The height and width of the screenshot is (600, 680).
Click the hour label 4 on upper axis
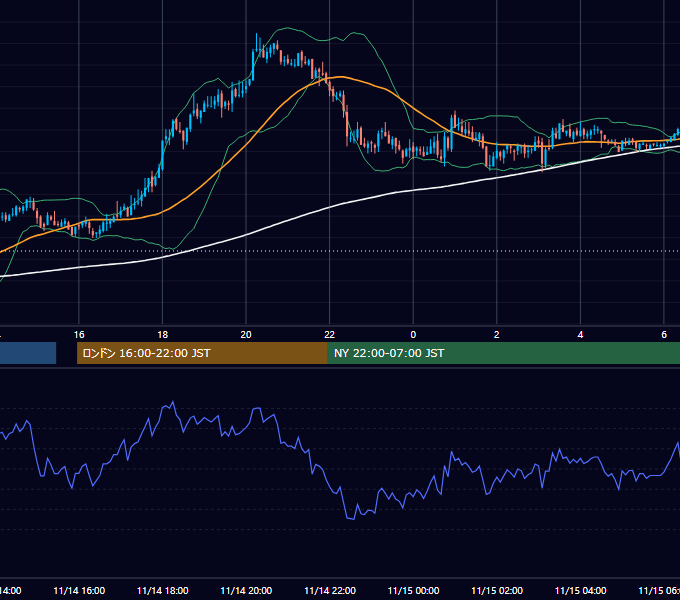click(580, 335)
